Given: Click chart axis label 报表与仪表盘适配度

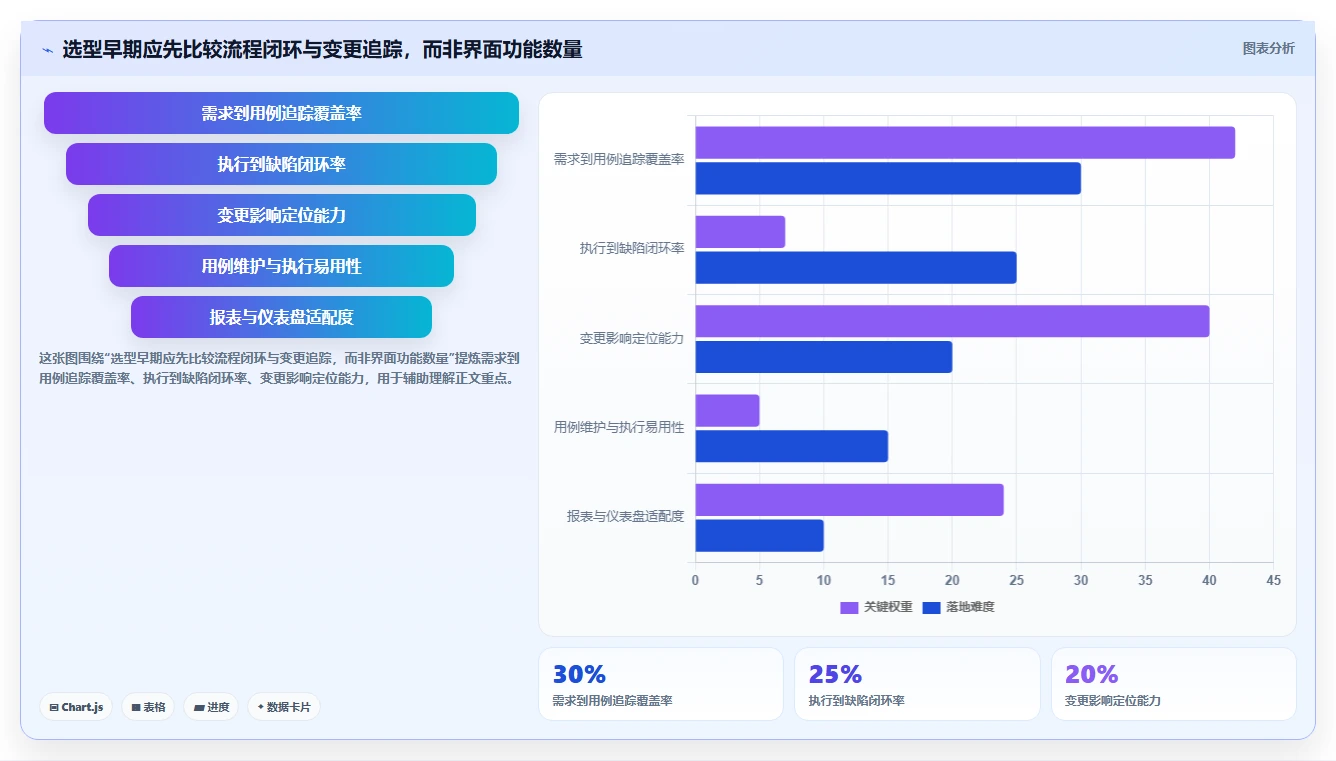Looking at the screenshot, I should pos(626,516).
